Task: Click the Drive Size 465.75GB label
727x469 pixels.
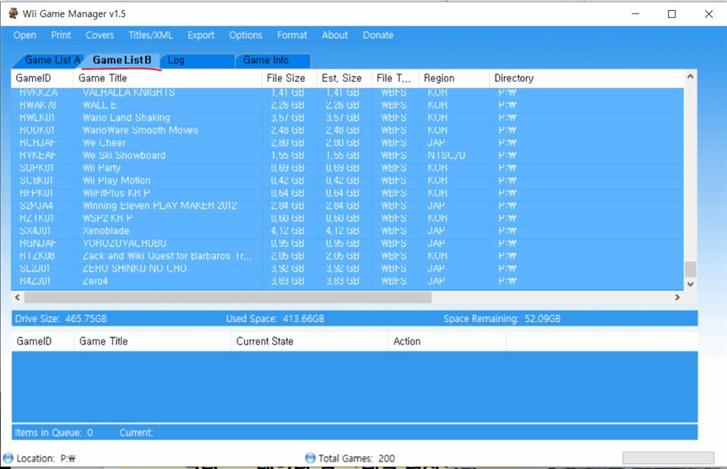Action: (x=61, y=319)
